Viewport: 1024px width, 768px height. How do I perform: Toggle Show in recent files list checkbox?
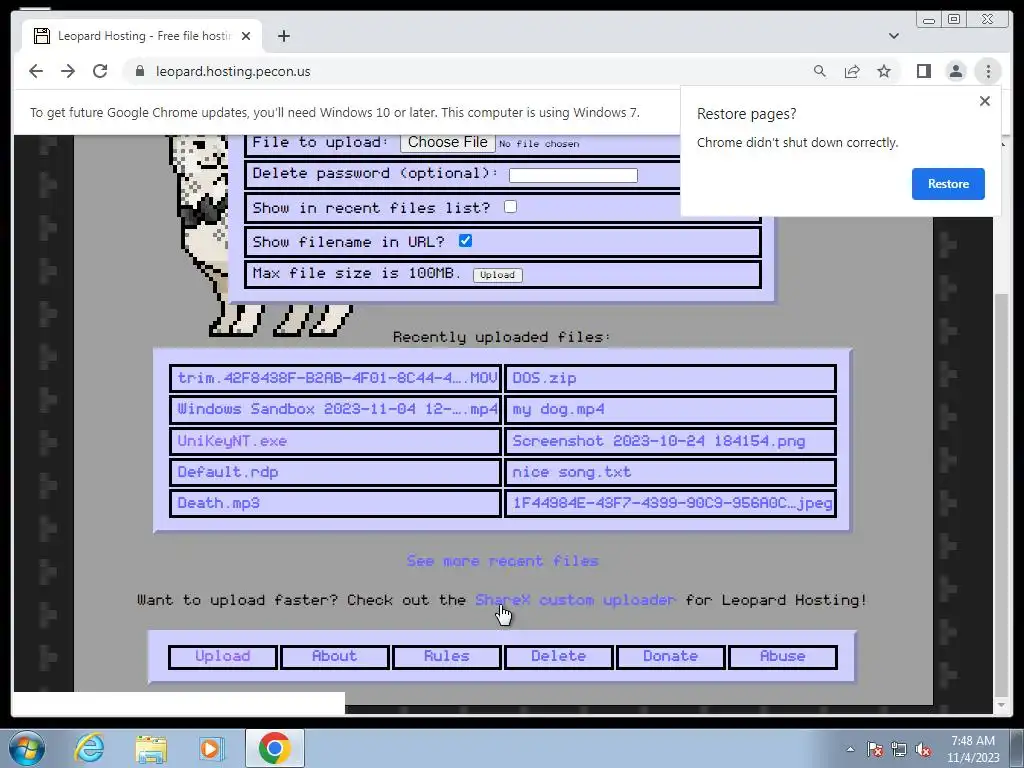pos(511,206)
